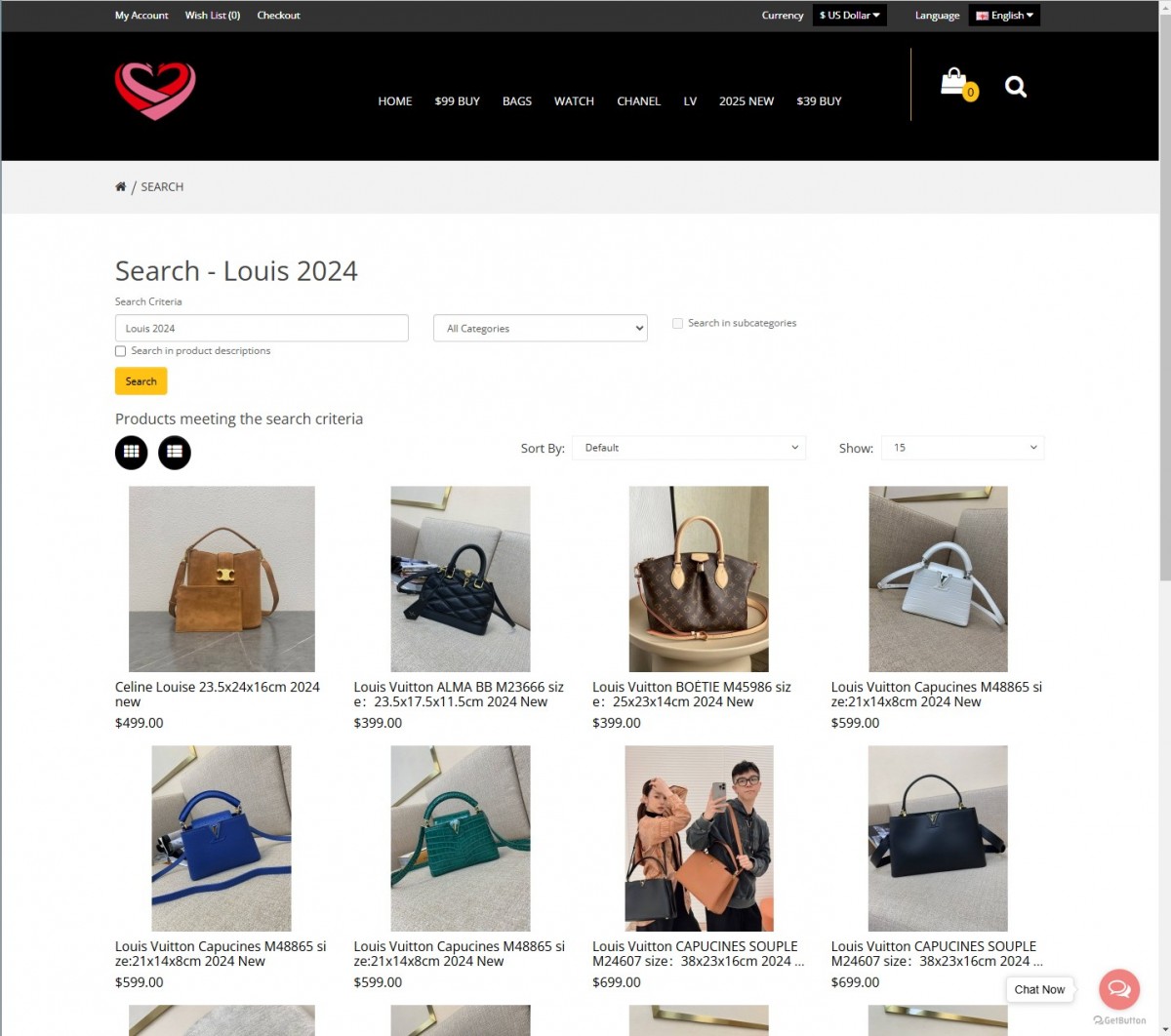Click the heart logo in the header
Screen dimensions: 1171x1036
click(155, 91)
